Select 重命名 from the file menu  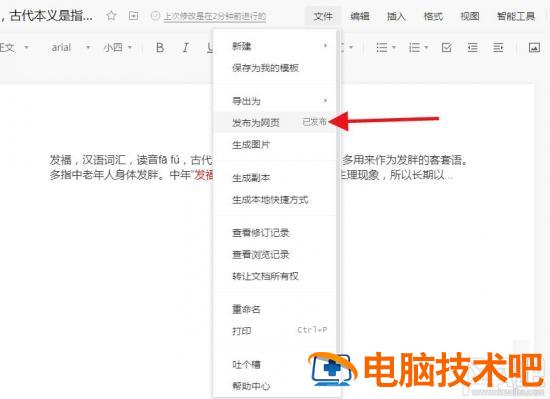tap(275, 309)
